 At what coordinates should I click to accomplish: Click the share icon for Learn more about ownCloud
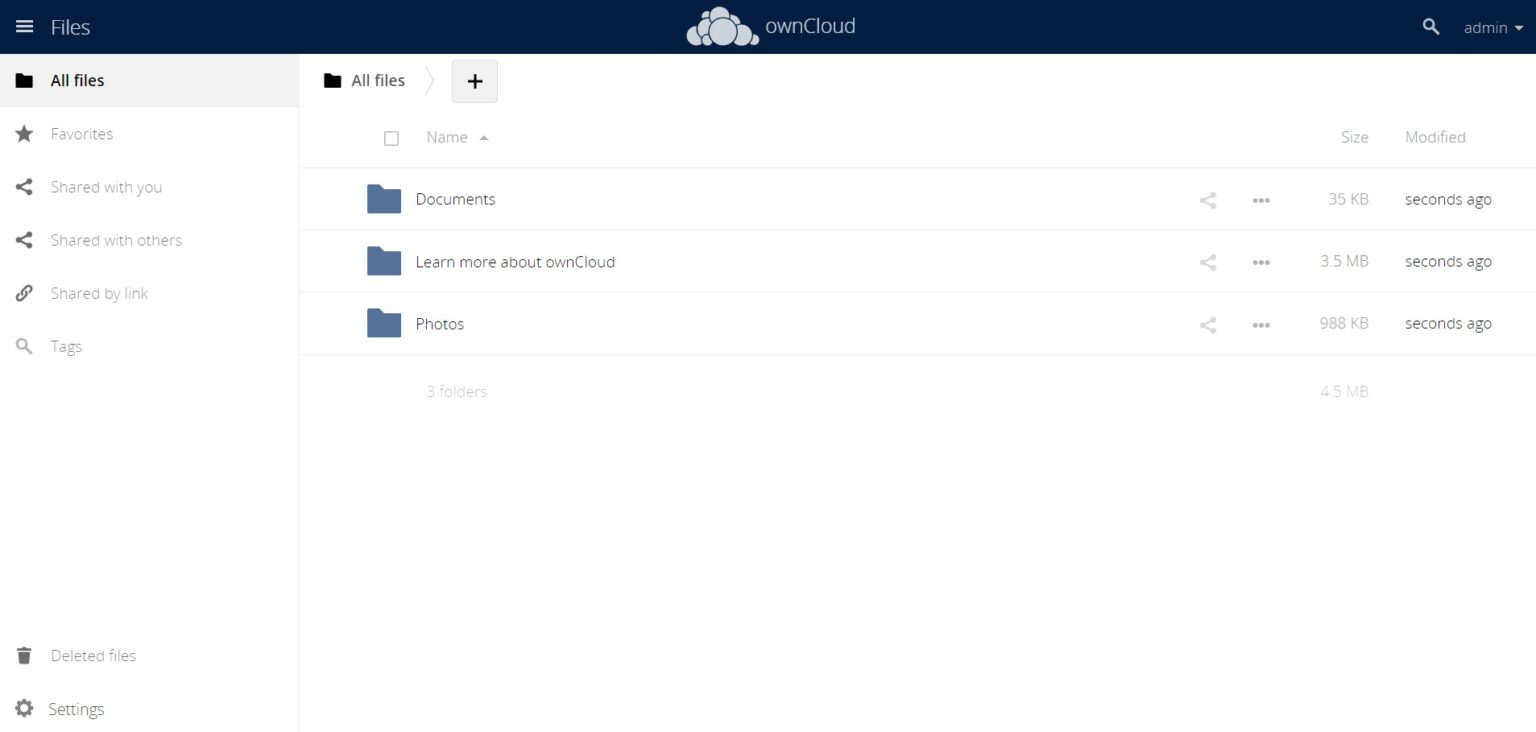[x=1208, y=262]
